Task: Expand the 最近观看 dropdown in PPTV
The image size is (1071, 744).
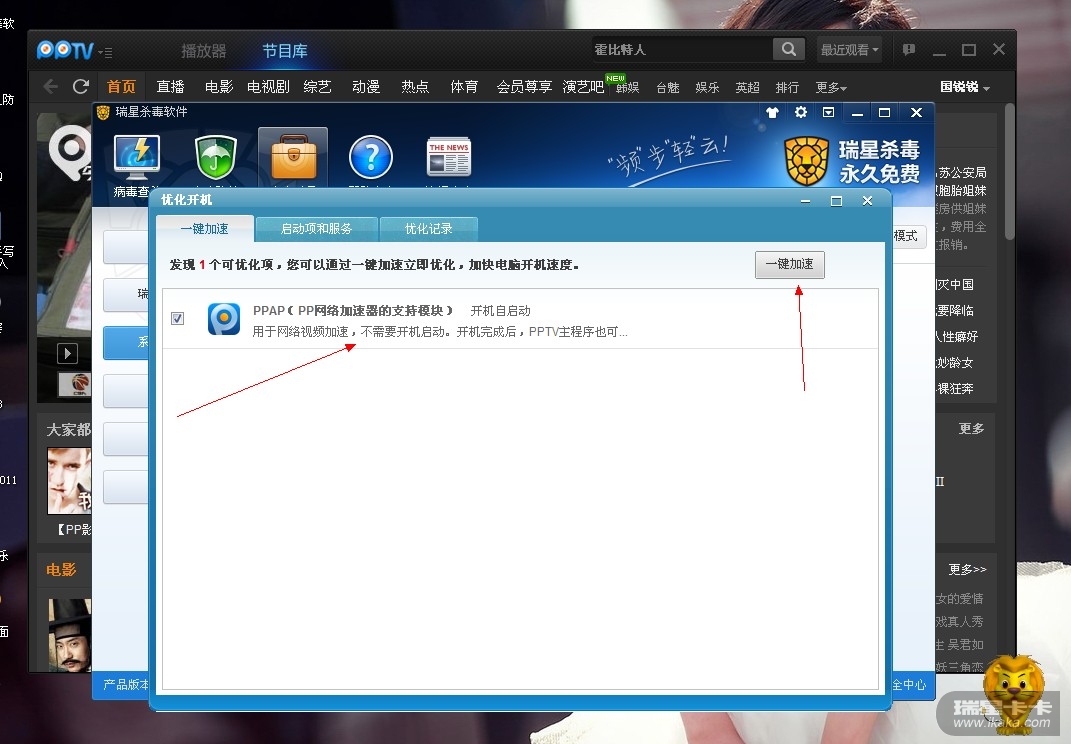Action: coord(850,49)
